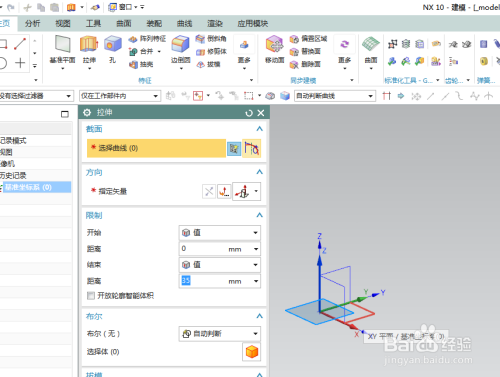Click the copy icon in quick access toolbar
Viewport: 500px width, 377px height.
pos(41,7)
